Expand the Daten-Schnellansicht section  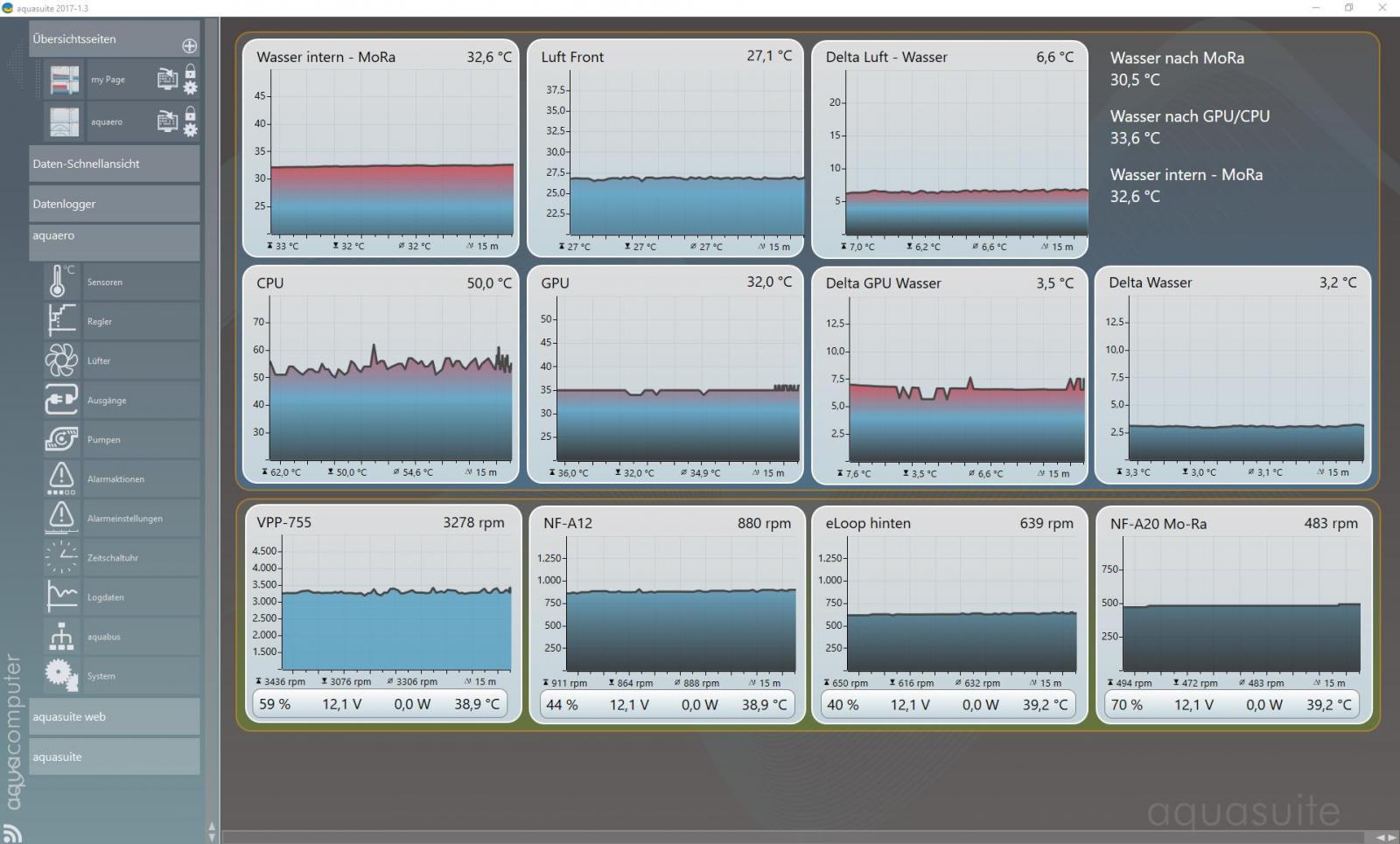click(114, 164)
